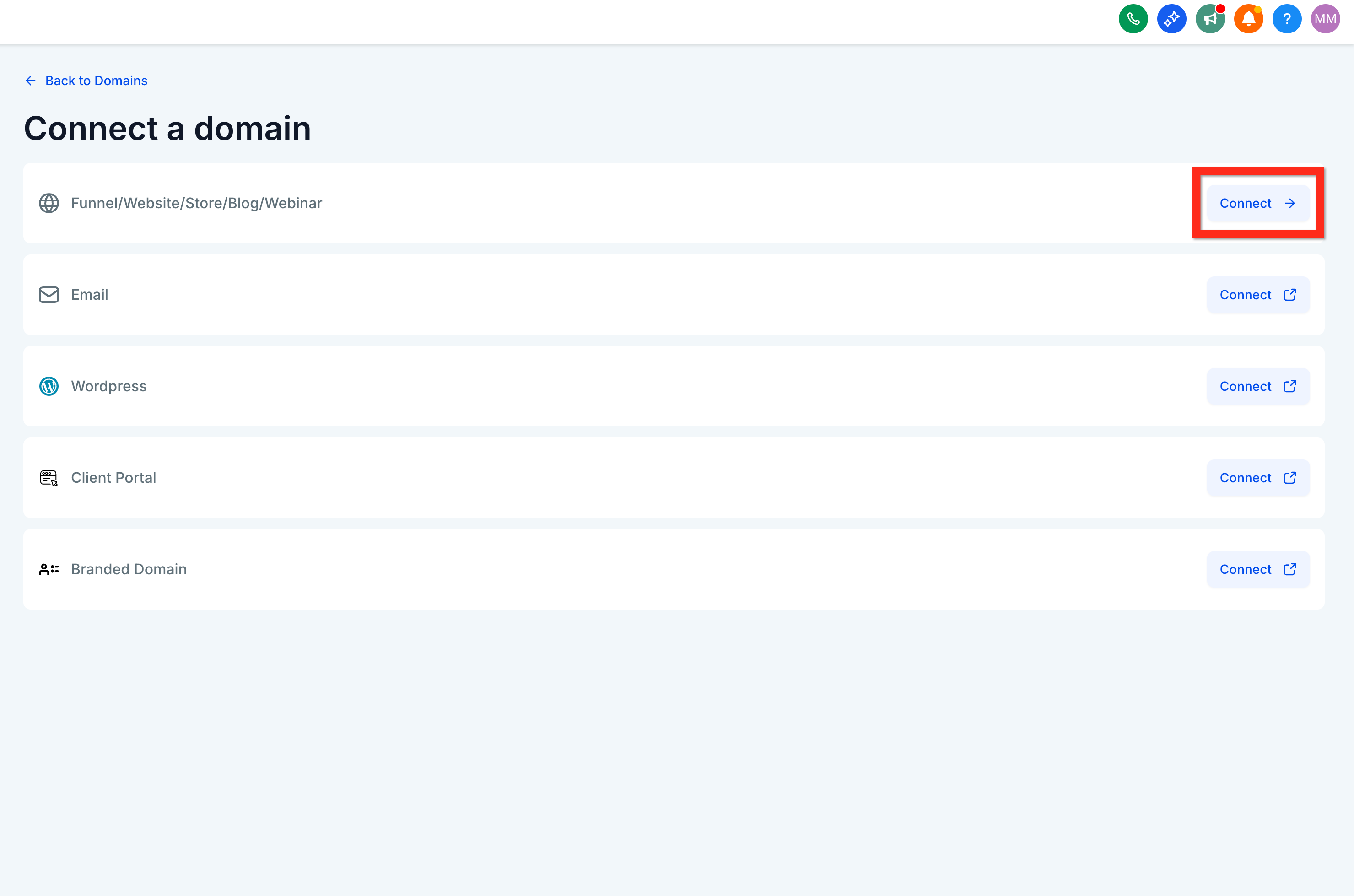The height and width of the screenshot is (896, 1354).
Task: Open the megaphone announcements icon
Action: click(x=1209, y=19)
